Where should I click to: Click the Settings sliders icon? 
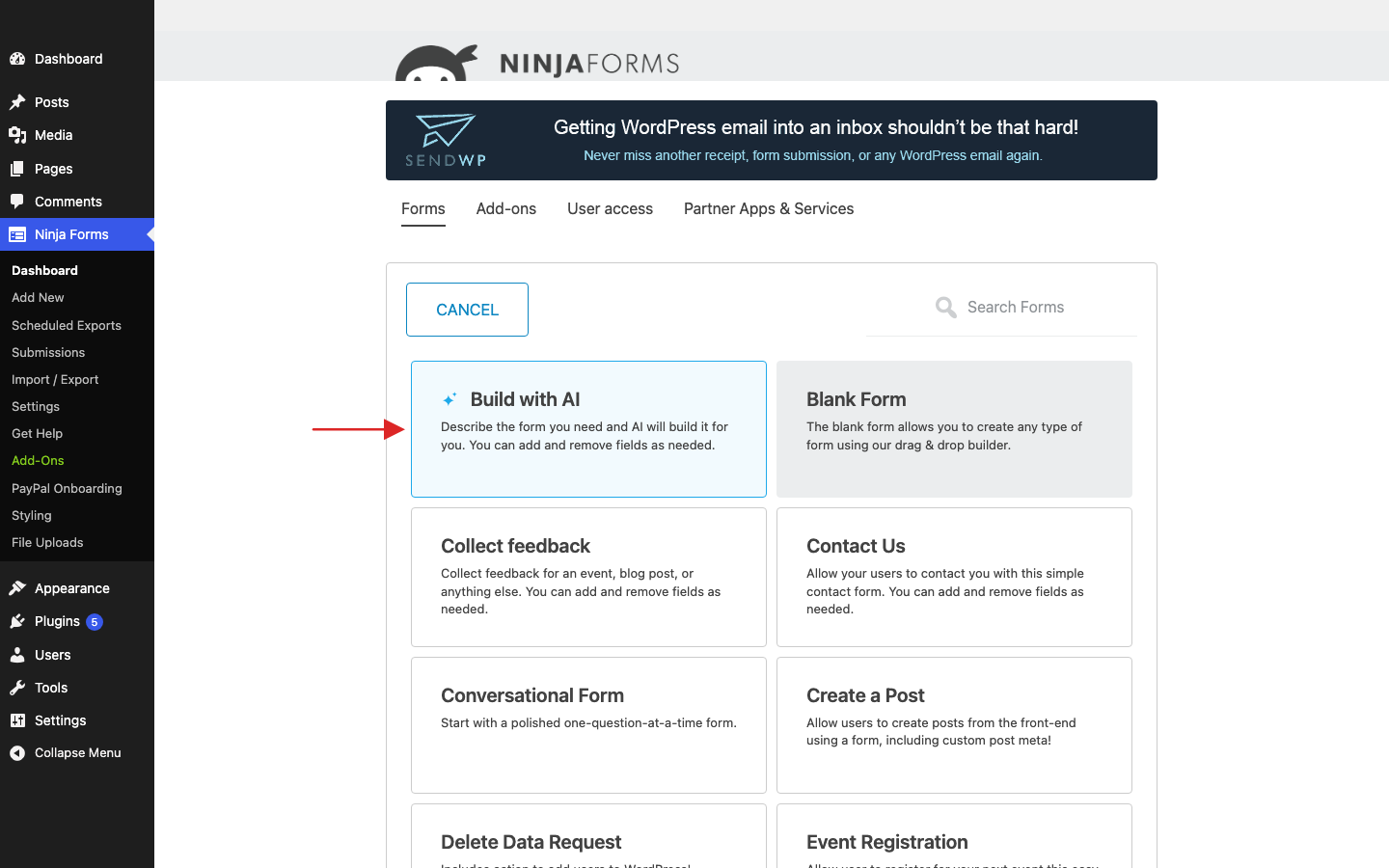pos(17,720)
